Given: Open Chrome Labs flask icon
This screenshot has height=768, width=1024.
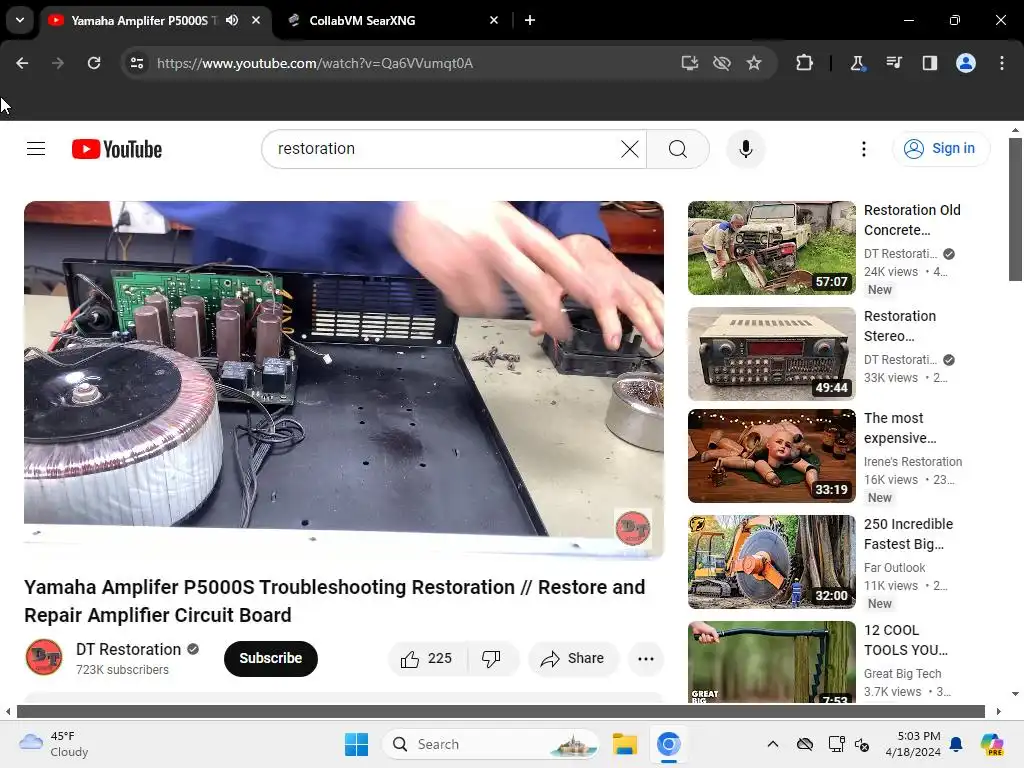Looking at the screenshot, I should point(857,63).
